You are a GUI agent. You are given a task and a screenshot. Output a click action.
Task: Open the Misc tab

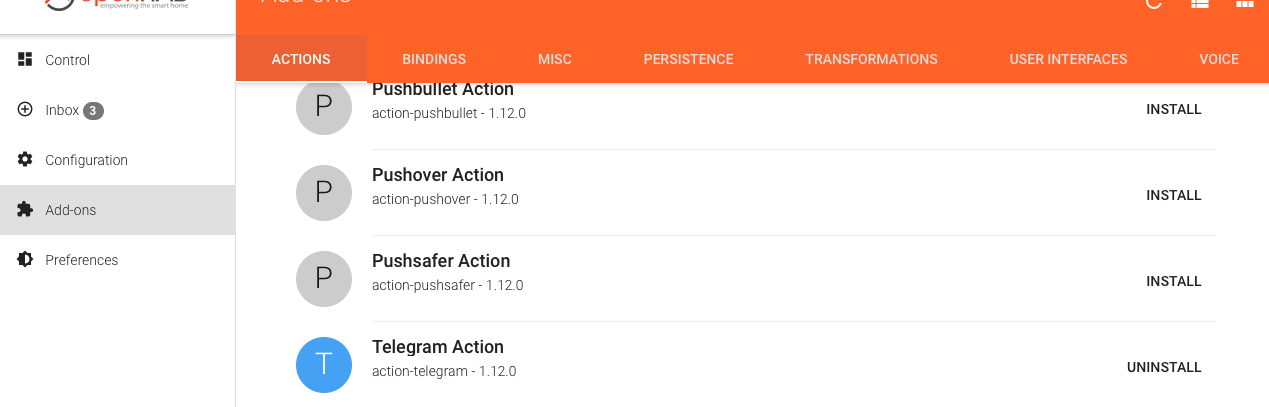point(555,60)
